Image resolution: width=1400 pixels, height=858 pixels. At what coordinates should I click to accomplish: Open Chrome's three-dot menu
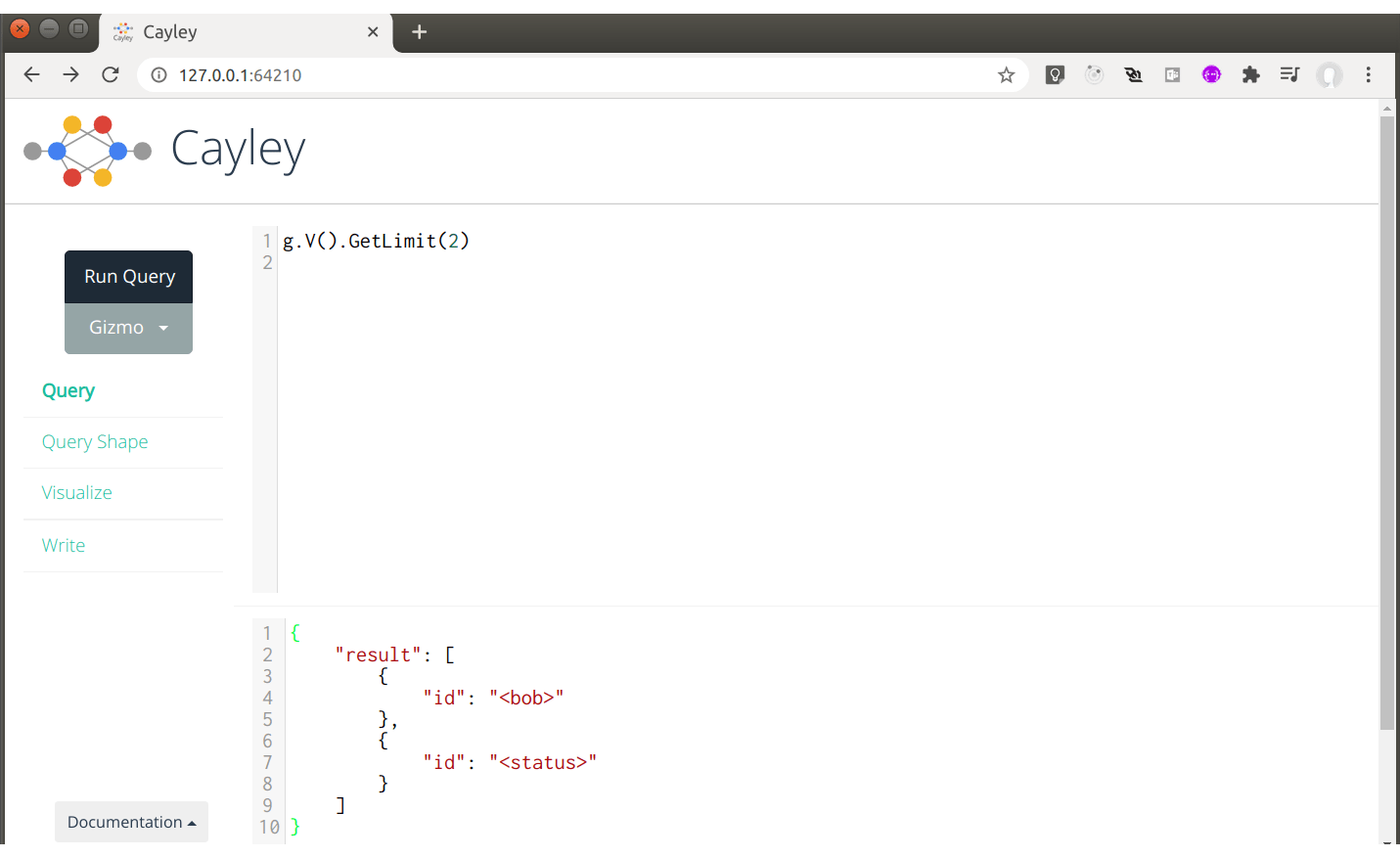pyautogui.click(x=1368, y=73)
